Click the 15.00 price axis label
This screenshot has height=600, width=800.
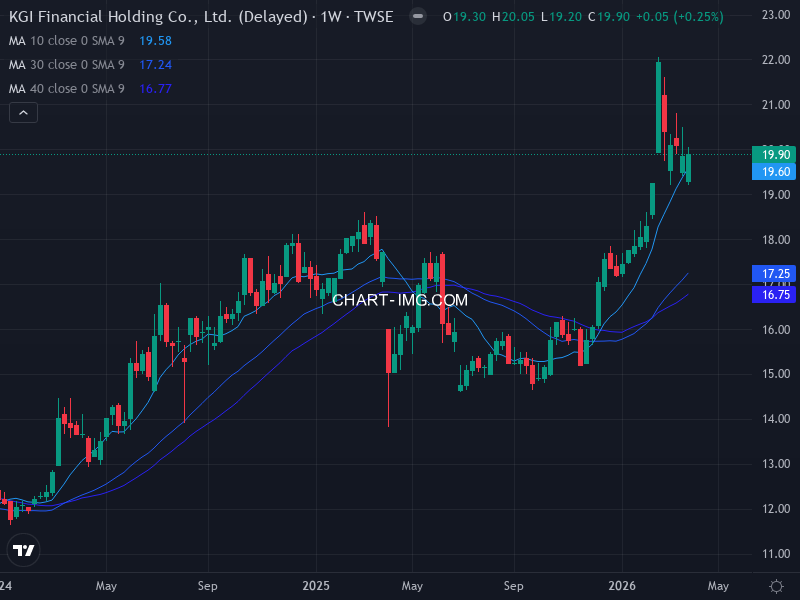[x=776, y=374]
